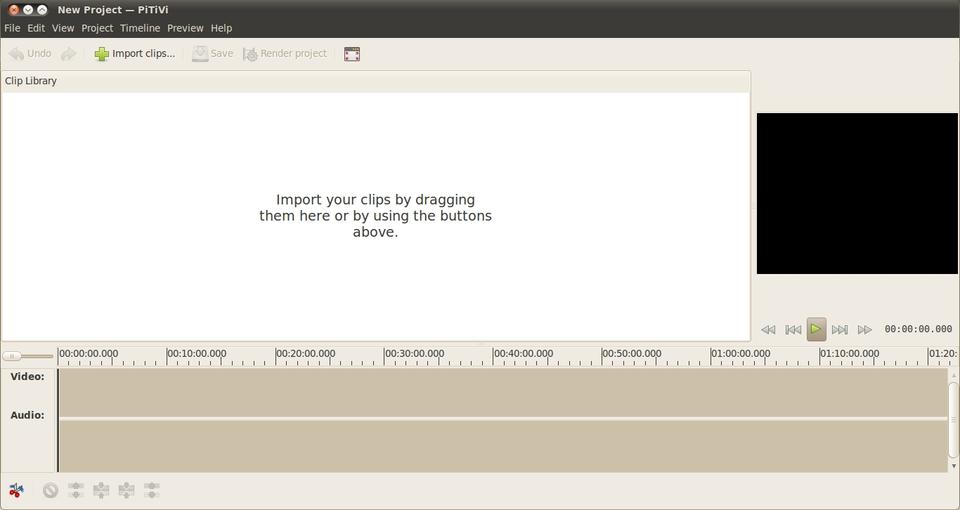The height and width of the screenshot is (510, 960).
Task: Select the razor split tool
Action: [x=17, y=490]
